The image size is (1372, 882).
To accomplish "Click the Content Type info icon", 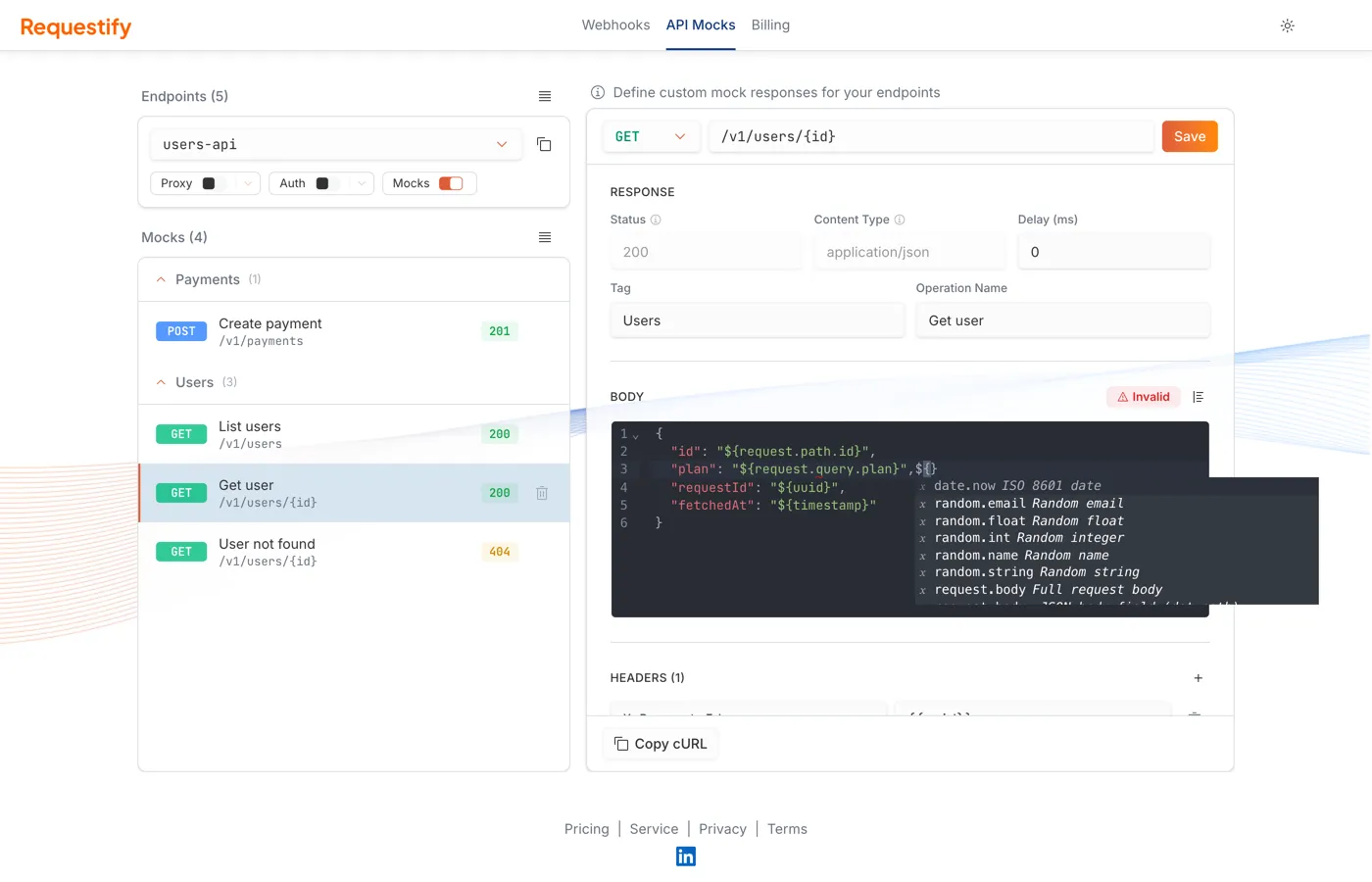I will coord(900,220).
